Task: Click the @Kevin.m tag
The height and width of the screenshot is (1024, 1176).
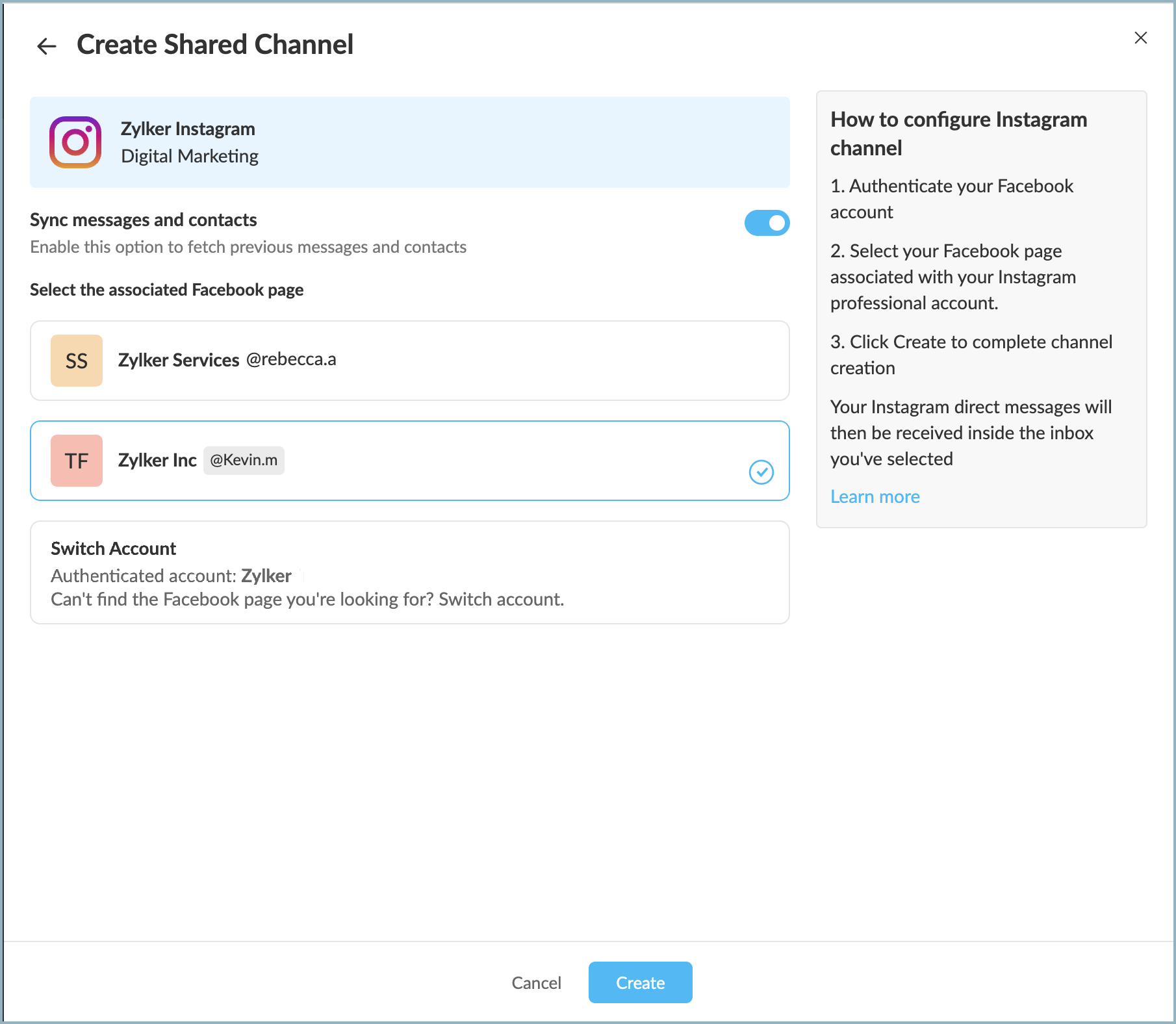Action: coord(244,461)
